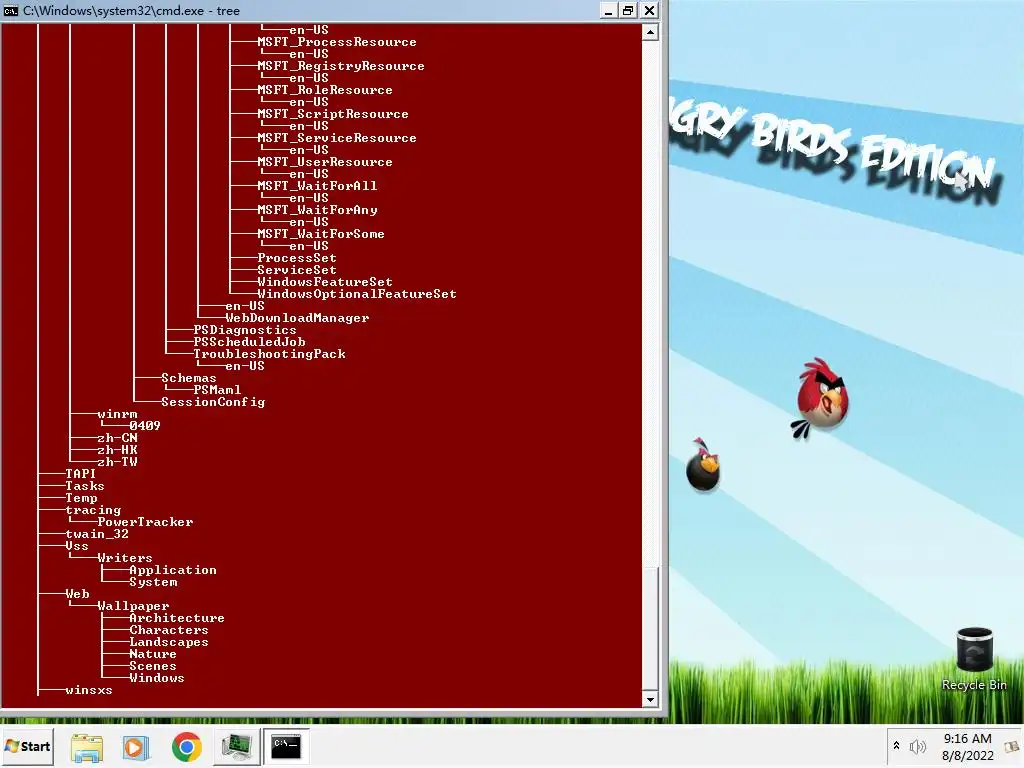
Task: Click the zh-HK entry
Action: point(117,450)
